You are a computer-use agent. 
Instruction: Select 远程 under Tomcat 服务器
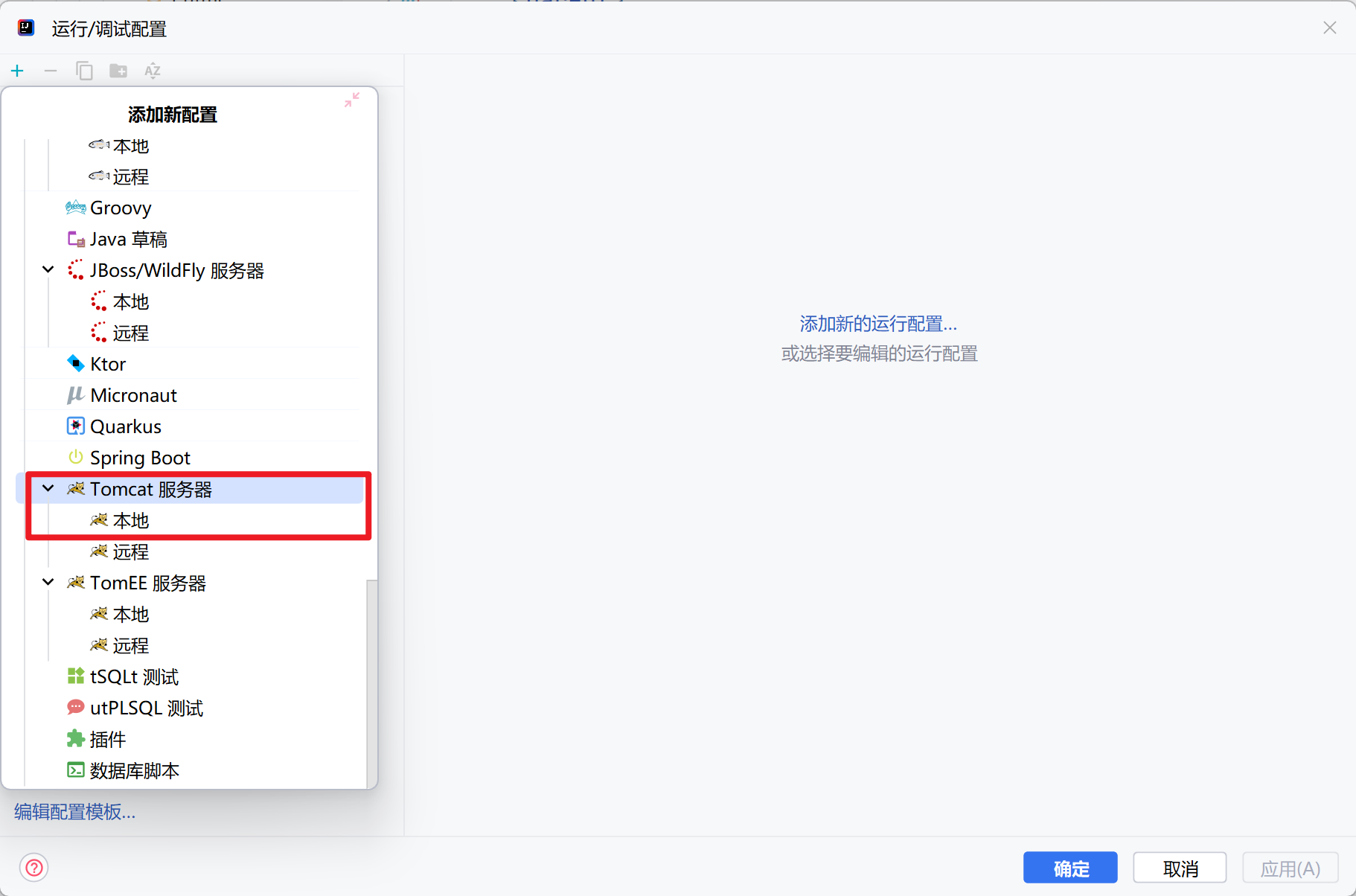click(x=131, y=551)
